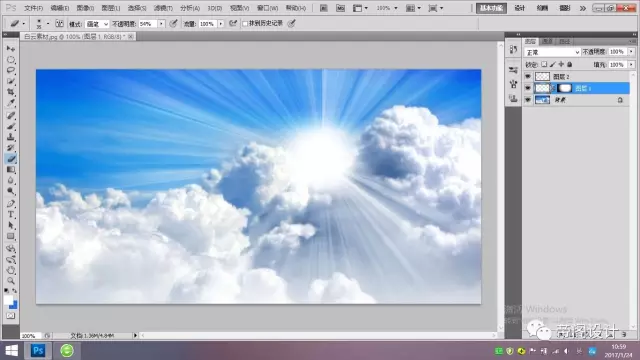The height and width of the screenshot is (360, 640).
Task: Click the lock all icon in Layers panel
Action: click(570, 64)
